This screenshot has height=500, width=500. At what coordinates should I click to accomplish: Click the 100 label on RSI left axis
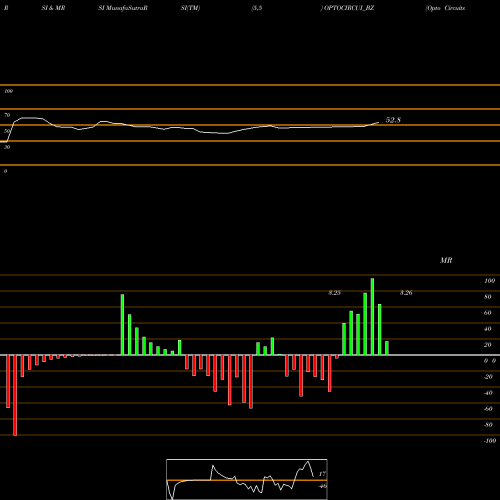tap(8, 91)
